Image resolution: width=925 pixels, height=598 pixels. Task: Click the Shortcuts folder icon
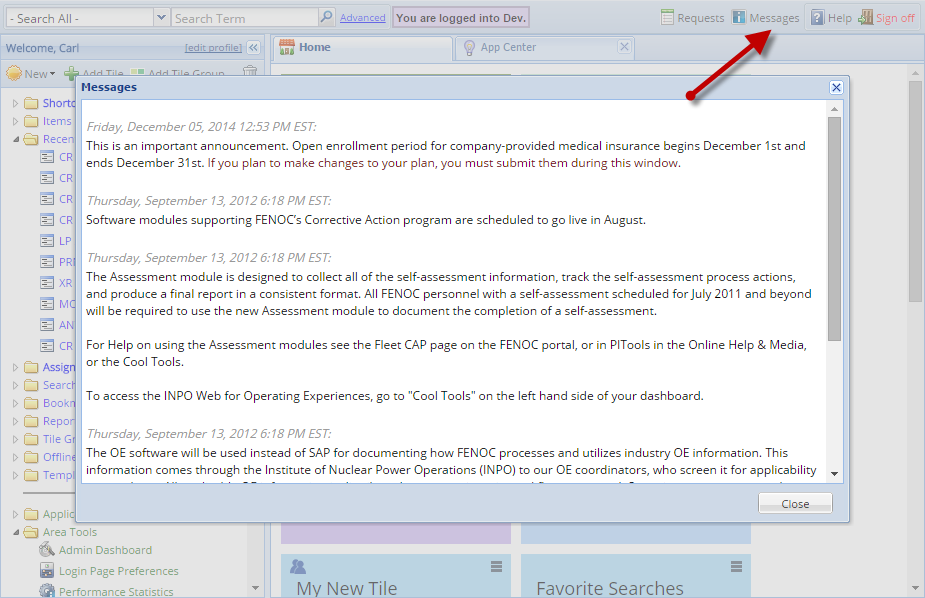click(31, 103)
